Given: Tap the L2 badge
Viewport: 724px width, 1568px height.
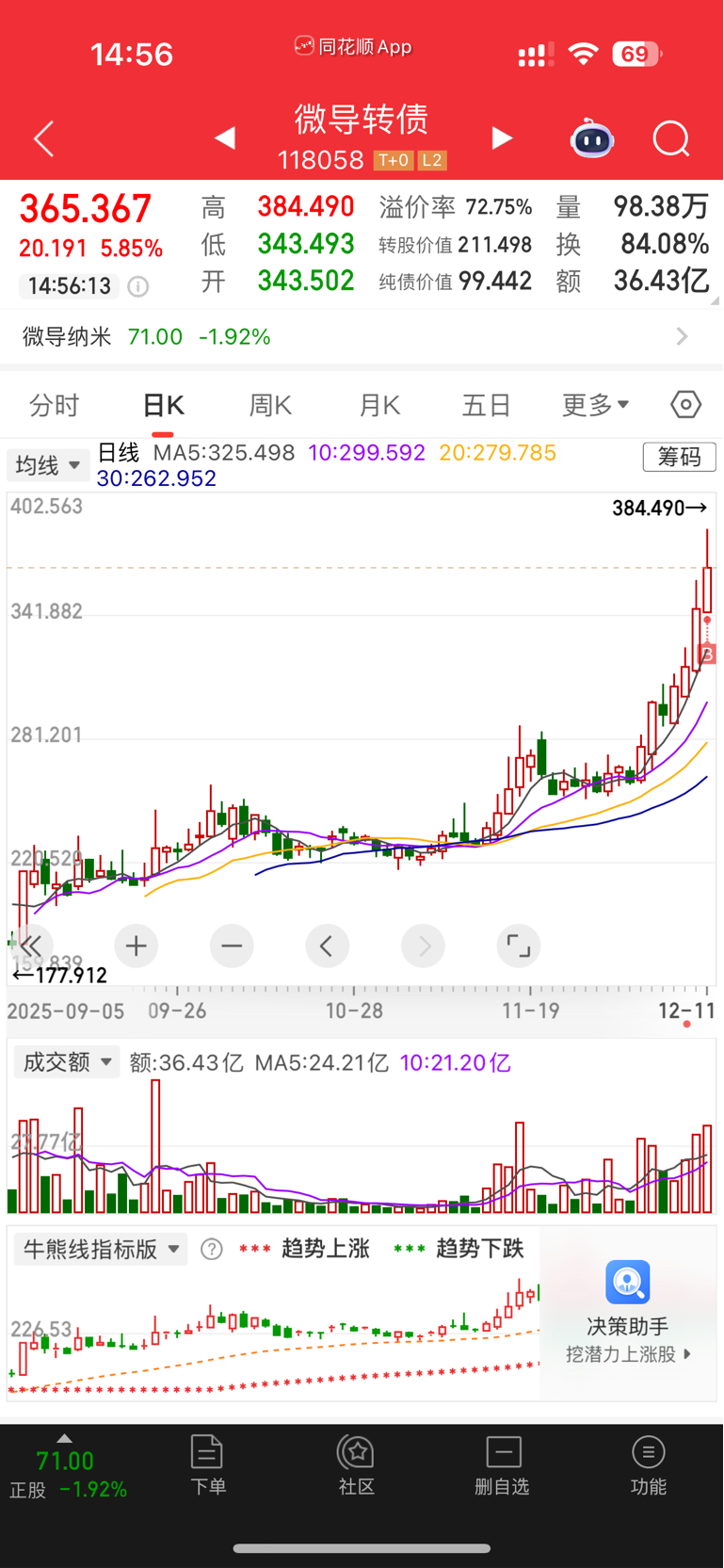Looking at the screenshot, I should (x=431, y=160).
